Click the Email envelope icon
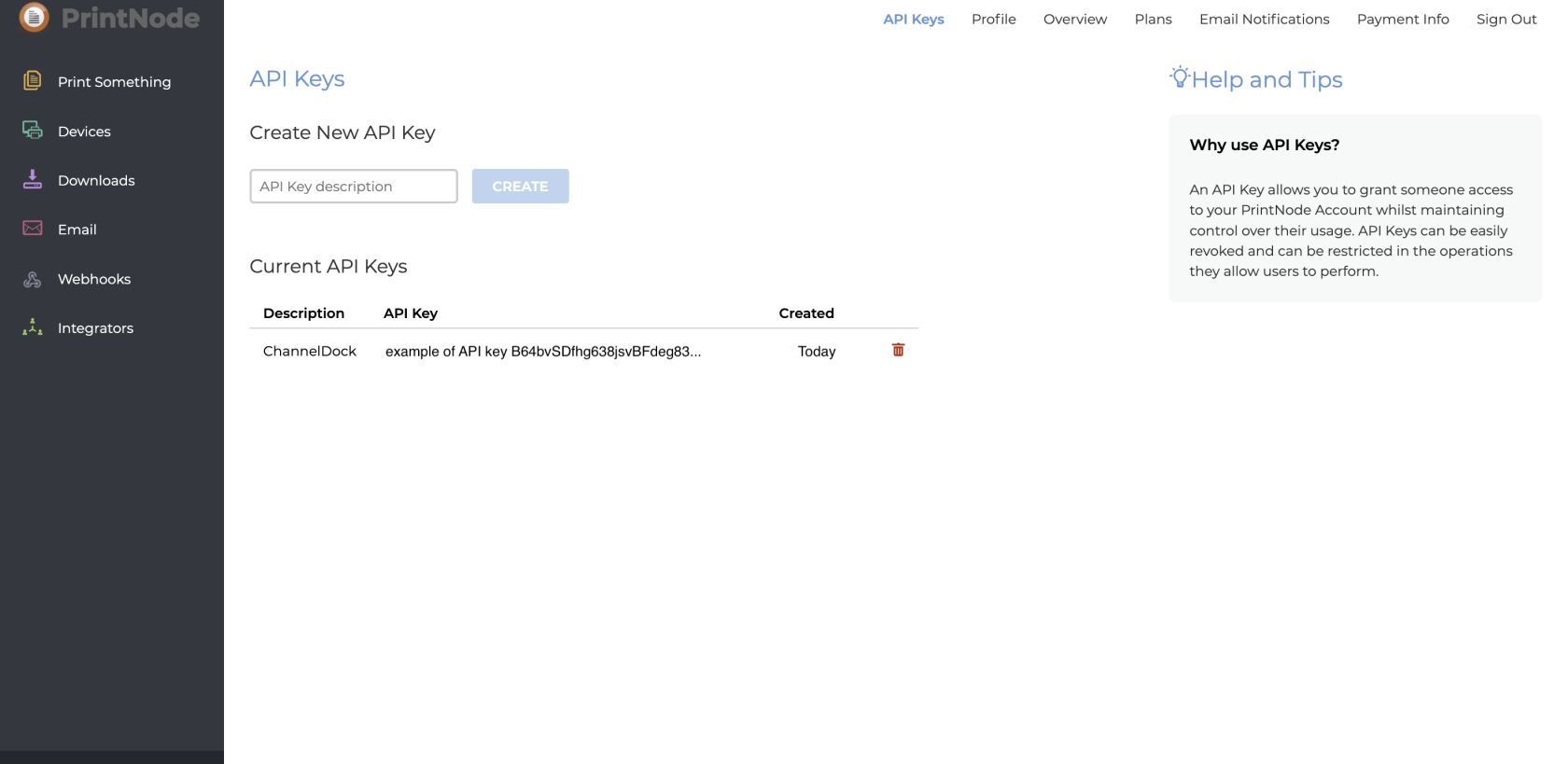The image size is (1568, 764). tap(33, 229)
